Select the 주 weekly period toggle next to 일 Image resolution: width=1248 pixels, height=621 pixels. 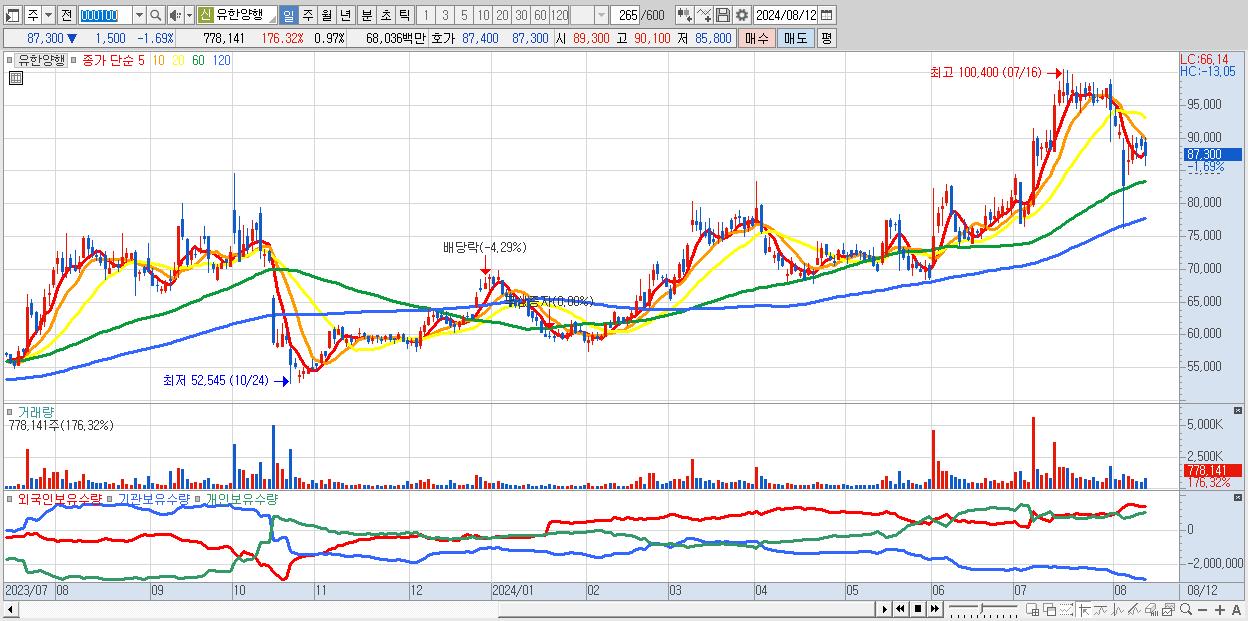[x=307, y=15]
